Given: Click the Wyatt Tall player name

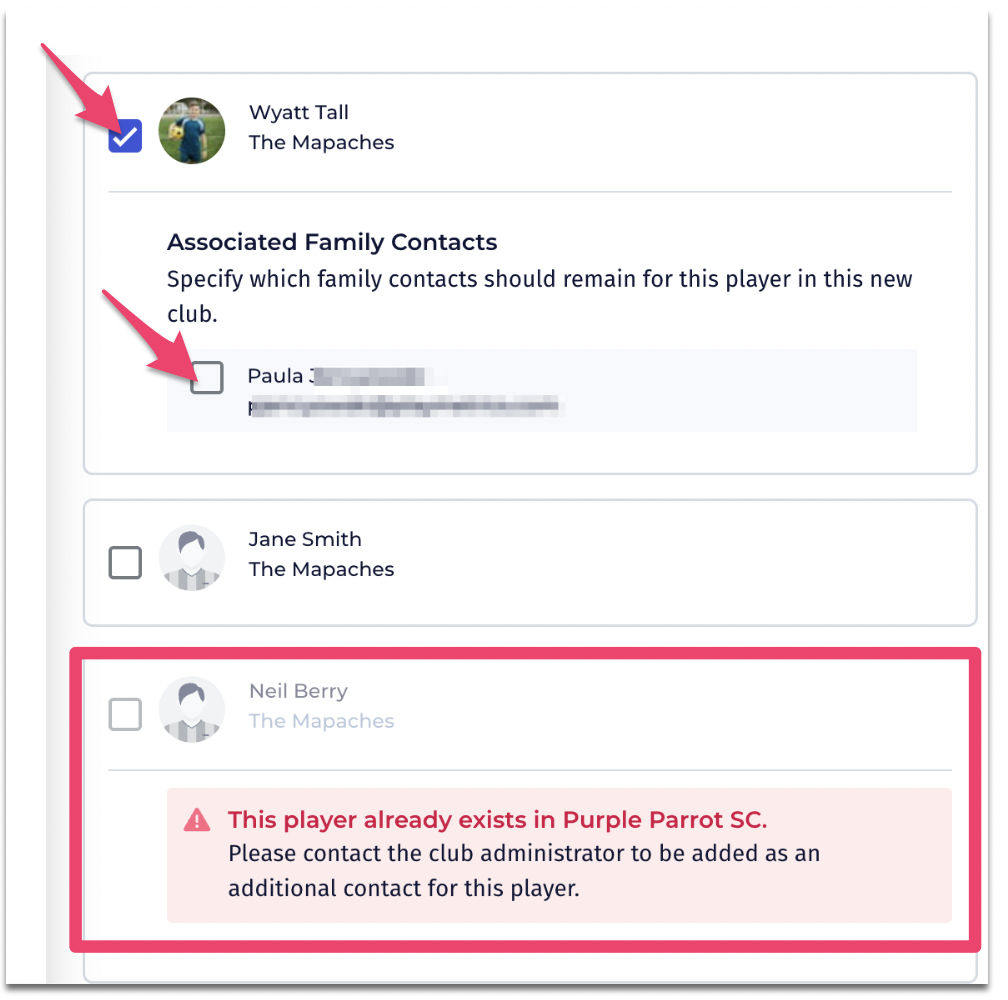Looking at the screenshot, I should point(299,112).
